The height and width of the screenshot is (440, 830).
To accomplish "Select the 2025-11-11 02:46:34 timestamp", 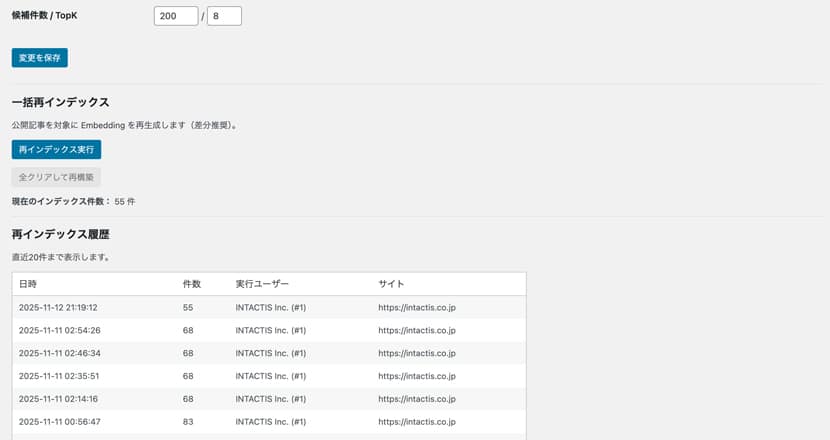I will [x=60, y=353].
